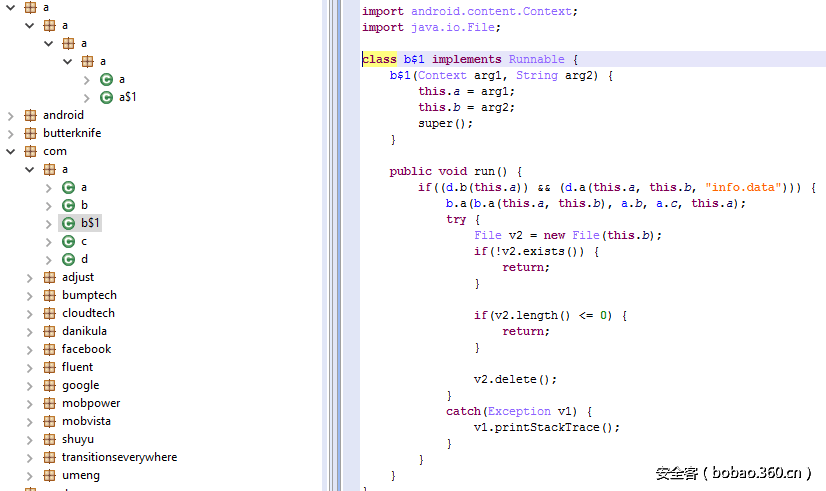Click the green class icon beside c
Image resolution: width=826 pixels, height=491 pixels.
(68, 241)
